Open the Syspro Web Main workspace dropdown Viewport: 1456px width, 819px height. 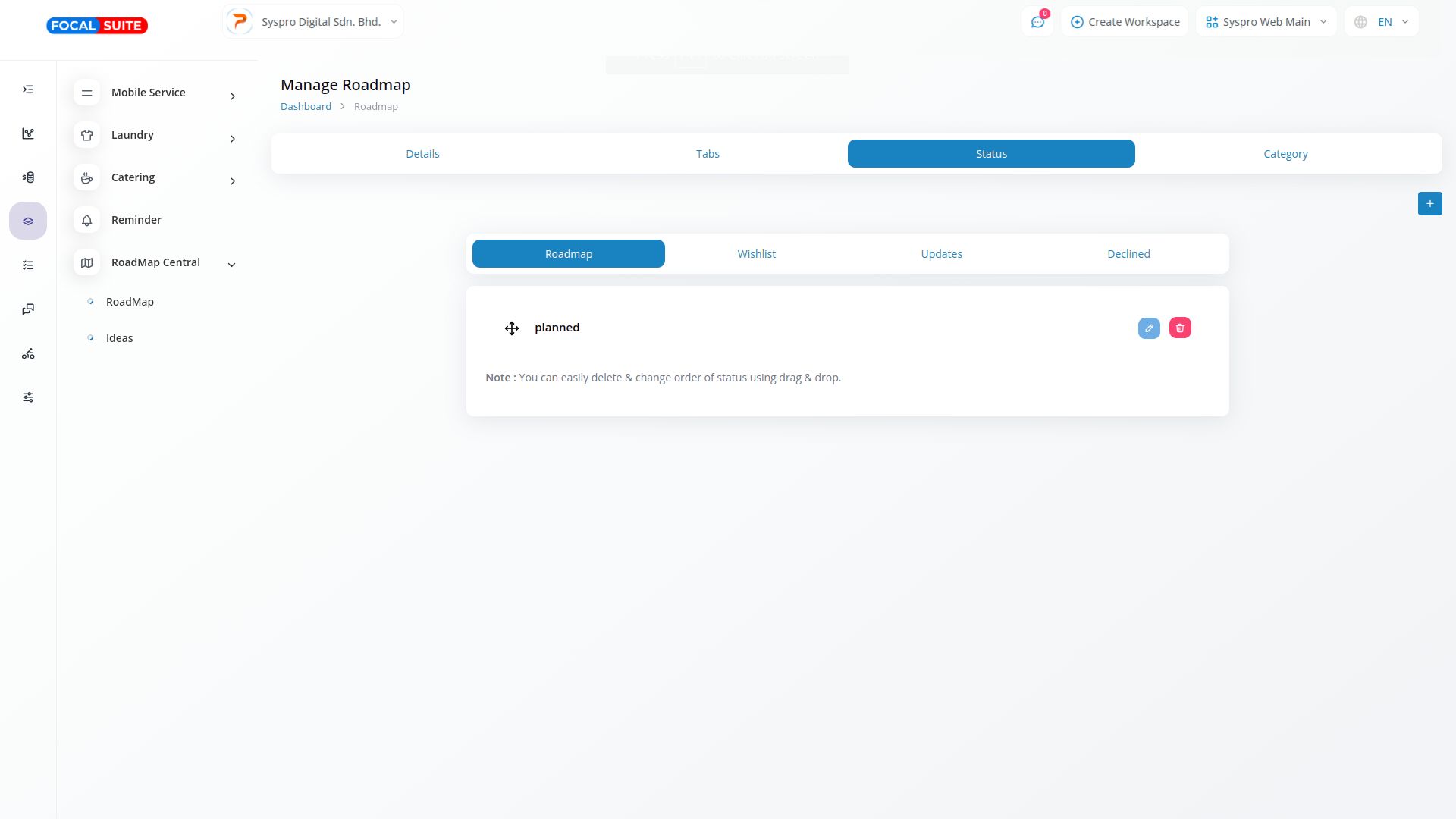tap(1266, 22)
